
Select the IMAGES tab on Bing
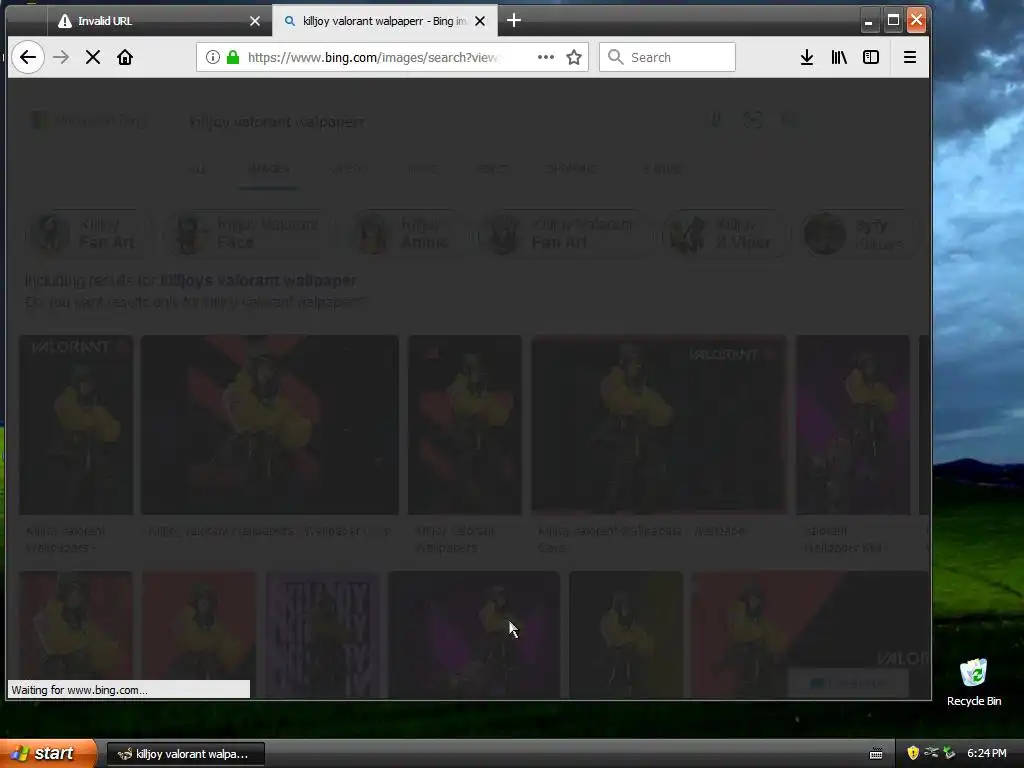tap(268, 169)
